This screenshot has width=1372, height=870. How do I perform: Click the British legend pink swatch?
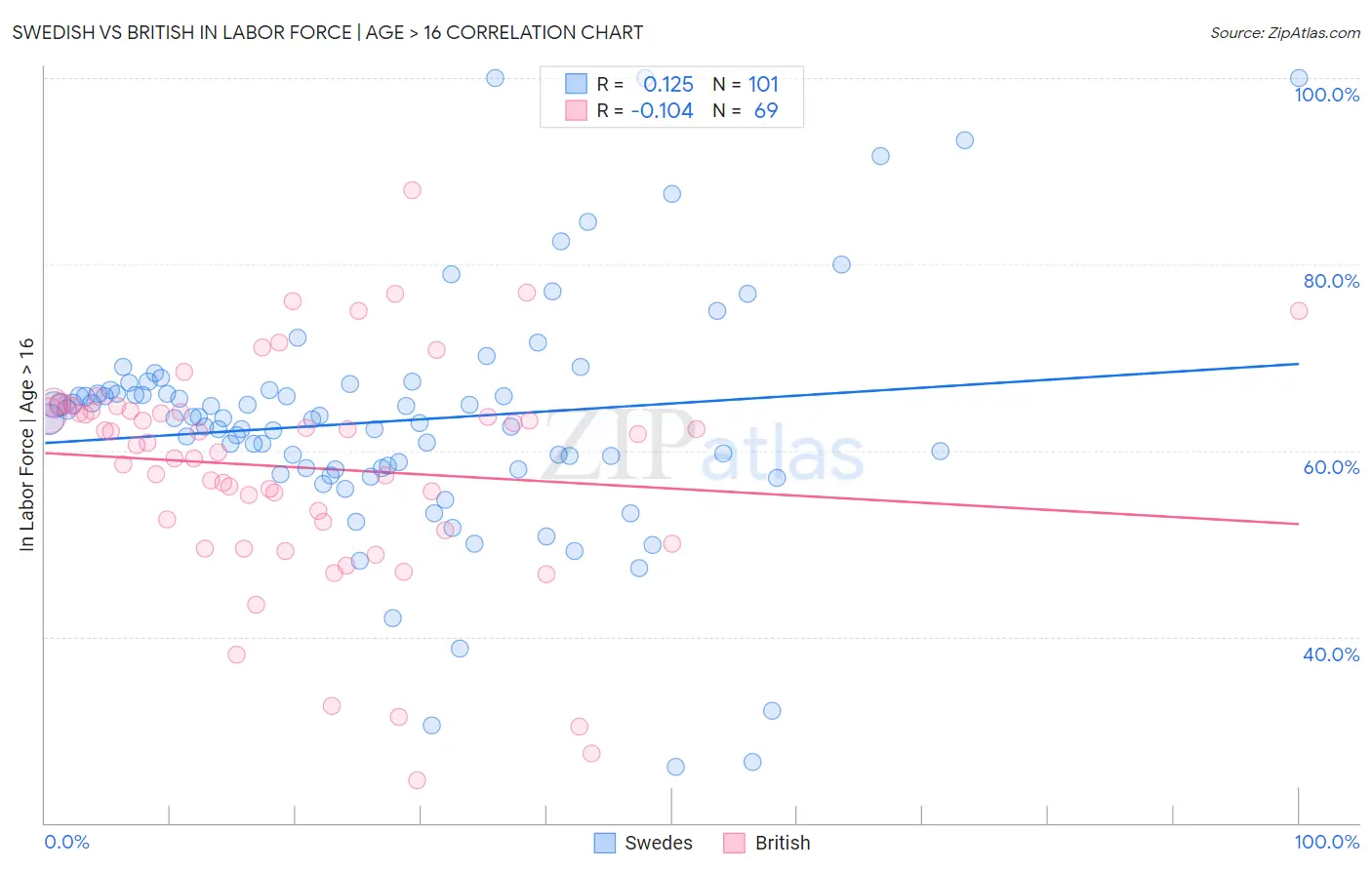[735, 843]
